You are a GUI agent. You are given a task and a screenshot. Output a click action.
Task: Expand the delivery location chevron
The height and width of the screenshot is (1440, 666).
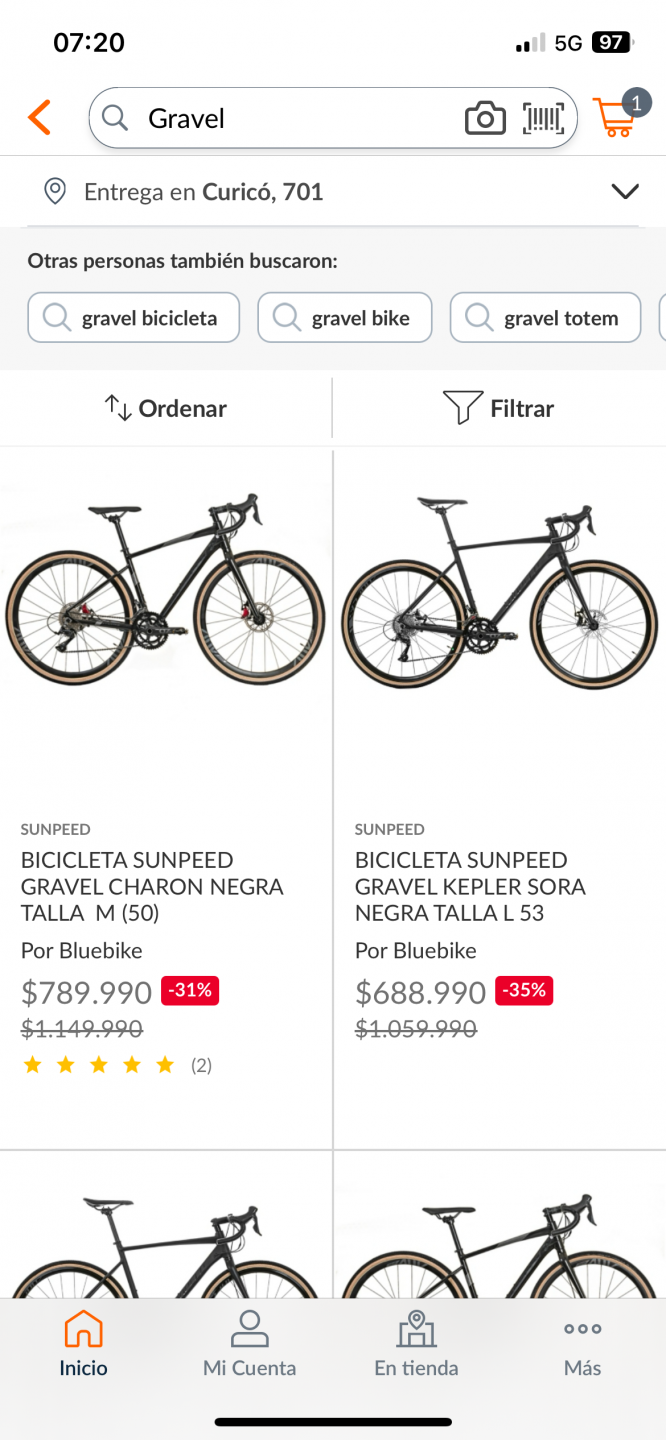click(x=625, y=191)
